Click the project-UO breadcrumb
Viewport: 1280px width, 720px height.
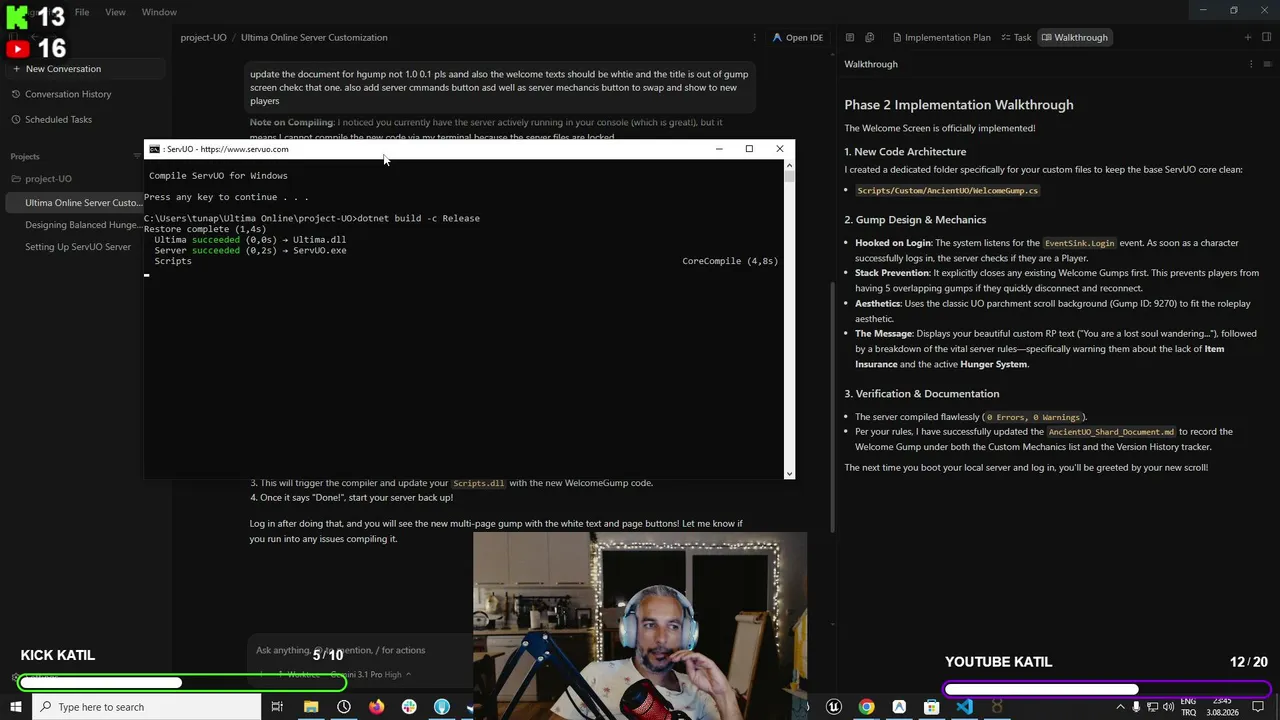pos(203,38)
